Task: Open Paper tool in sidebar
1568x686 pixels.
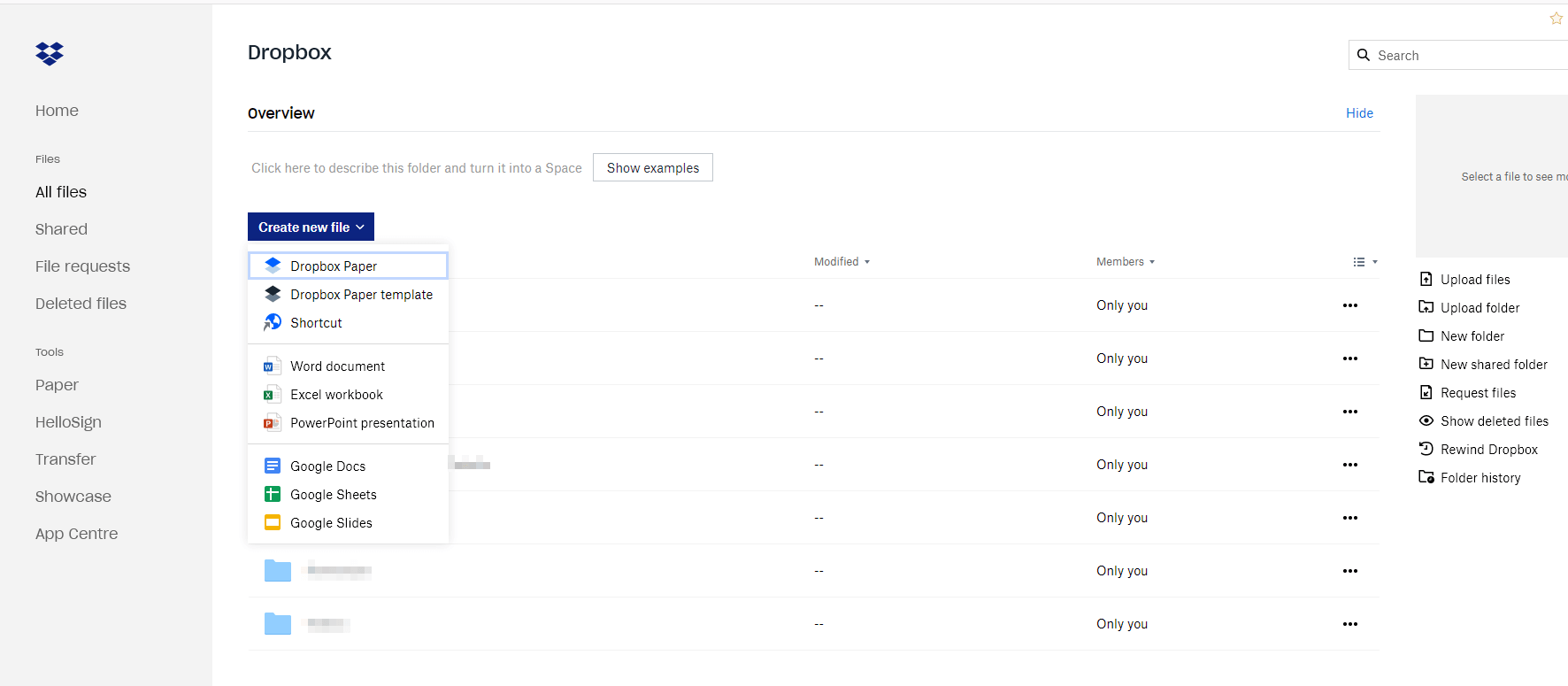Action: click(x=57, y=385)
